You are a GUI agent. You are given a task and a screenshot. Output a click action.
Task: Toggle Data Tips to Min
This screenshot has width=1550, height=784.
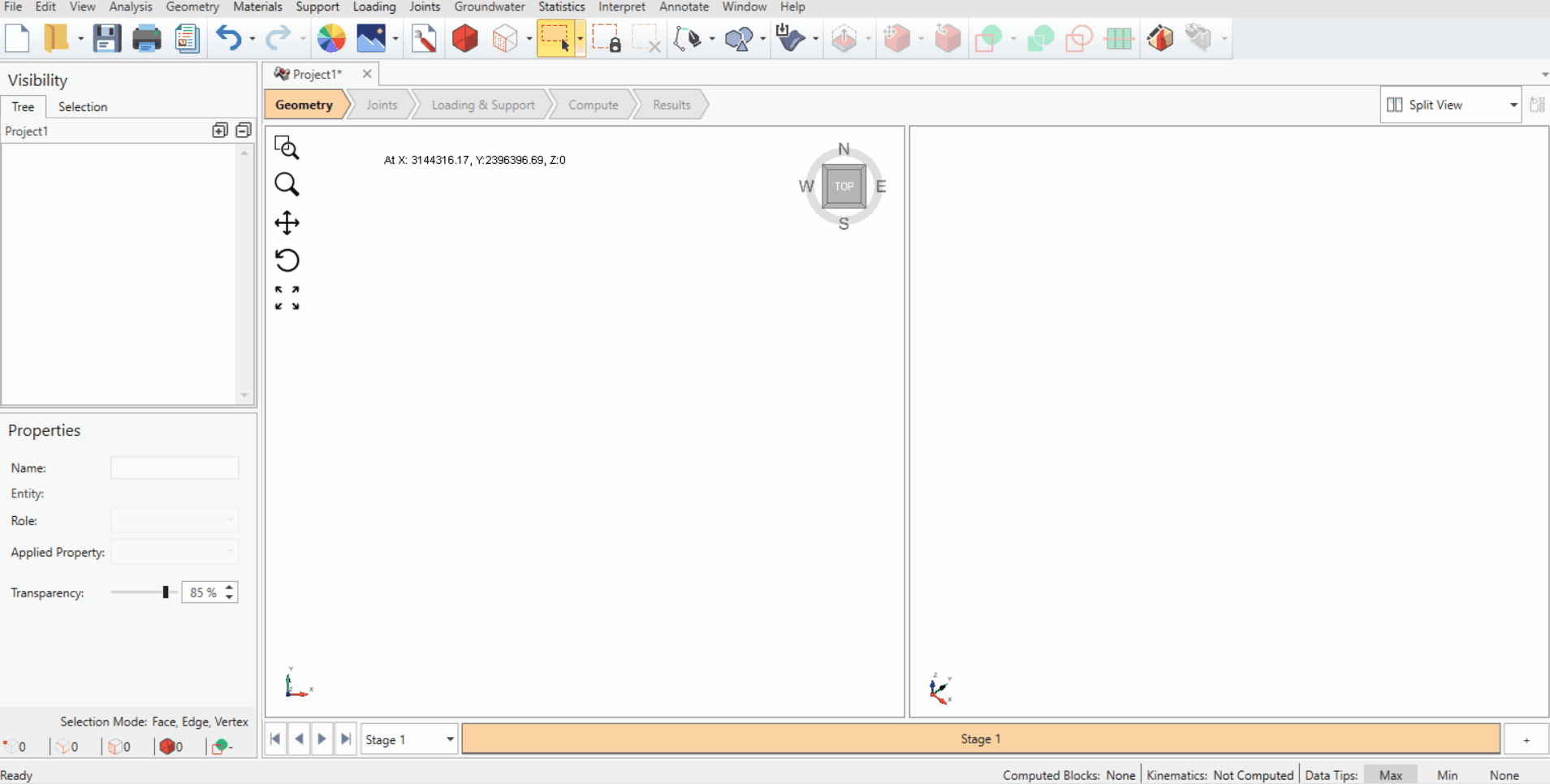[1447, 775]
